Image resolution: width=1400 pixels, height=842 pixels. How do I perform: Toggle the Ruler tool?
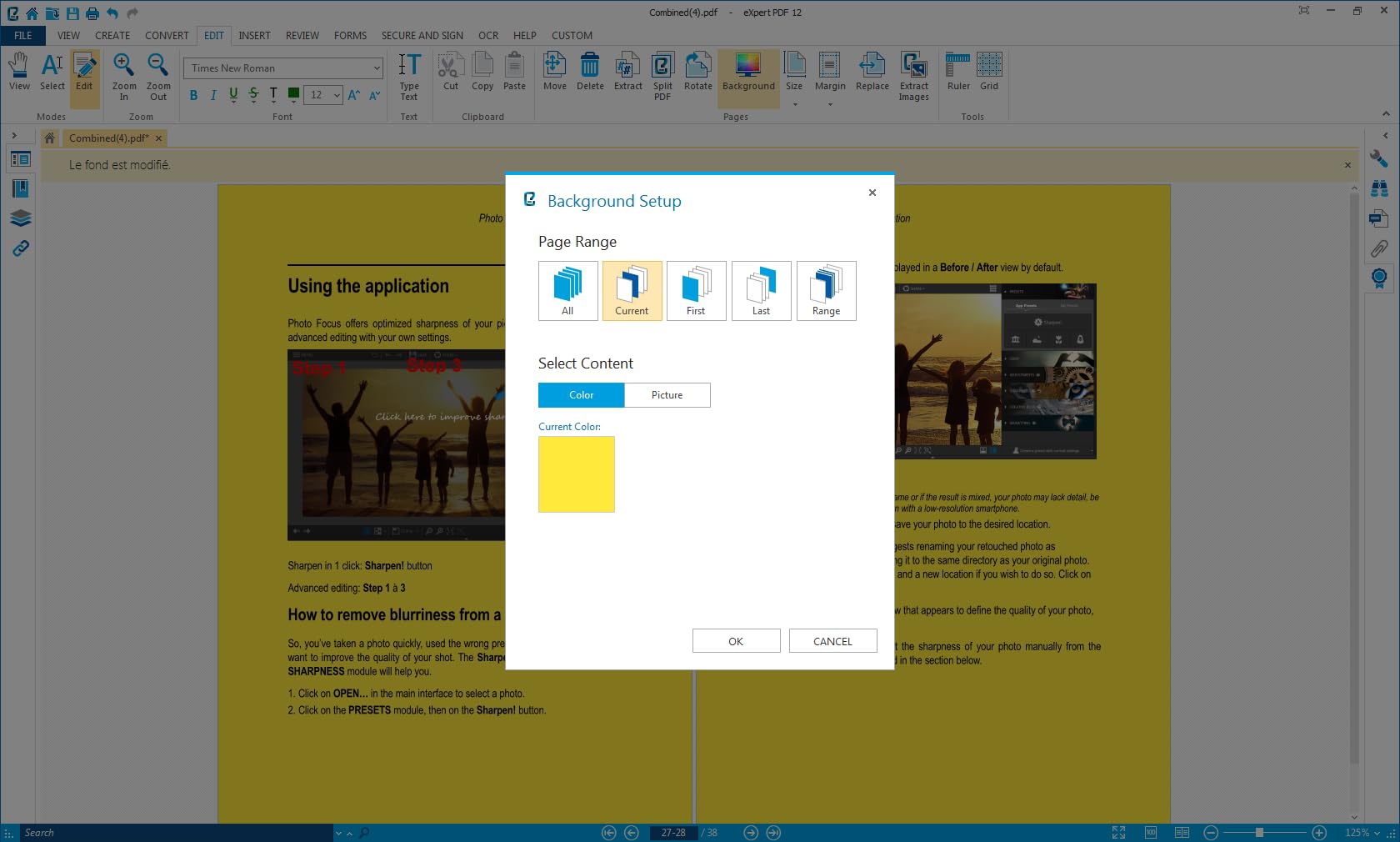958,72
